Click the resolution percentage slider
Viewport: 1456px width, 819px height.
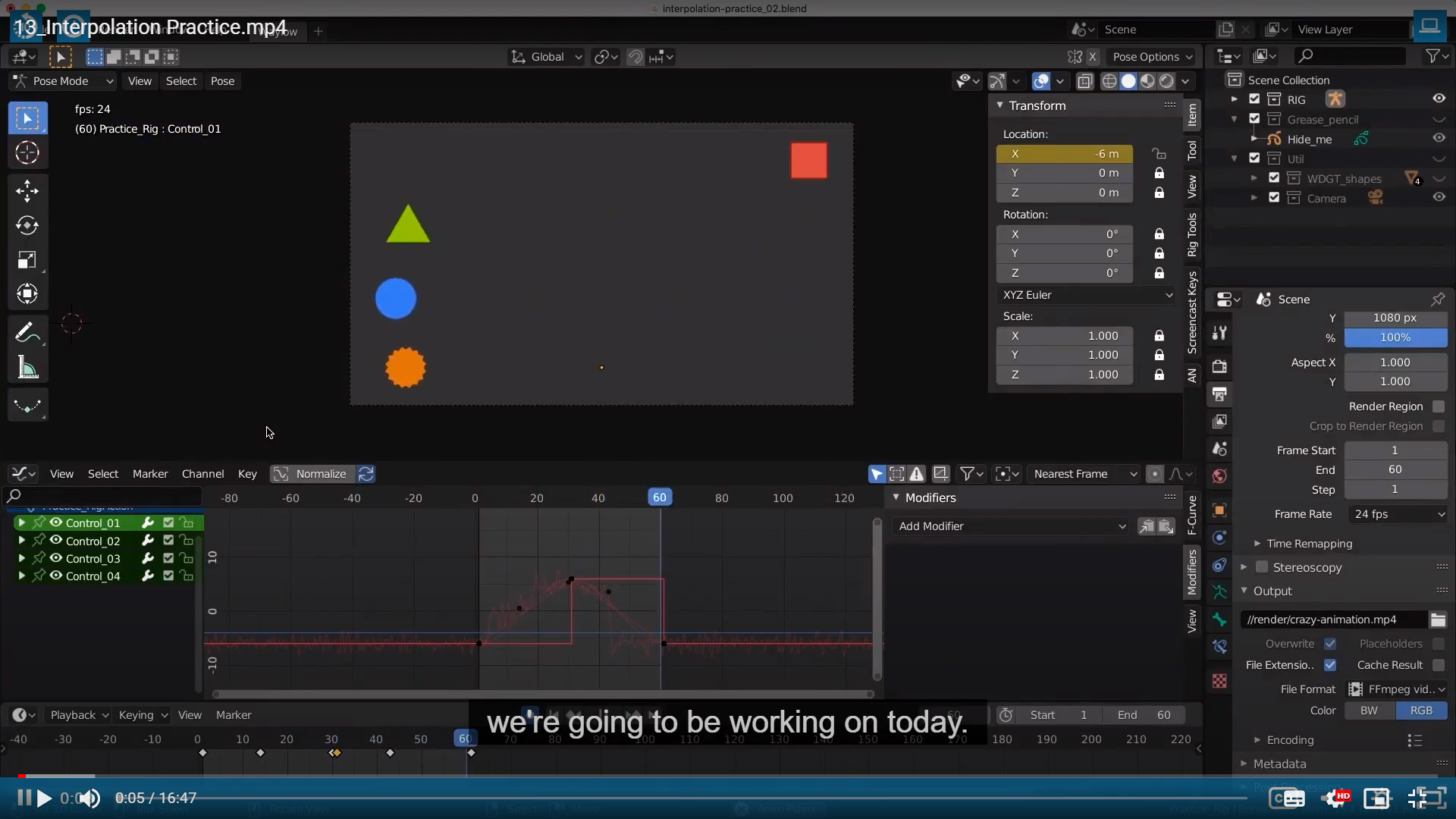(x=1395, y=337)
